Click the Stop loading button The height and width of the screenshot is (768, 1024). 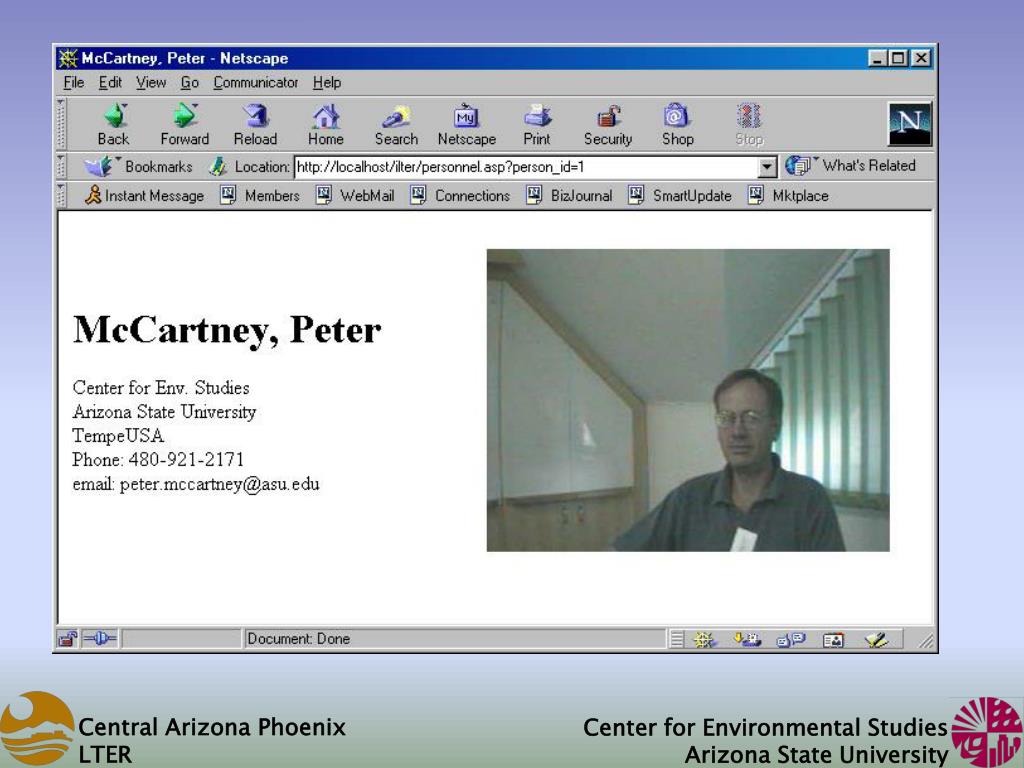(x=749, y=125)
